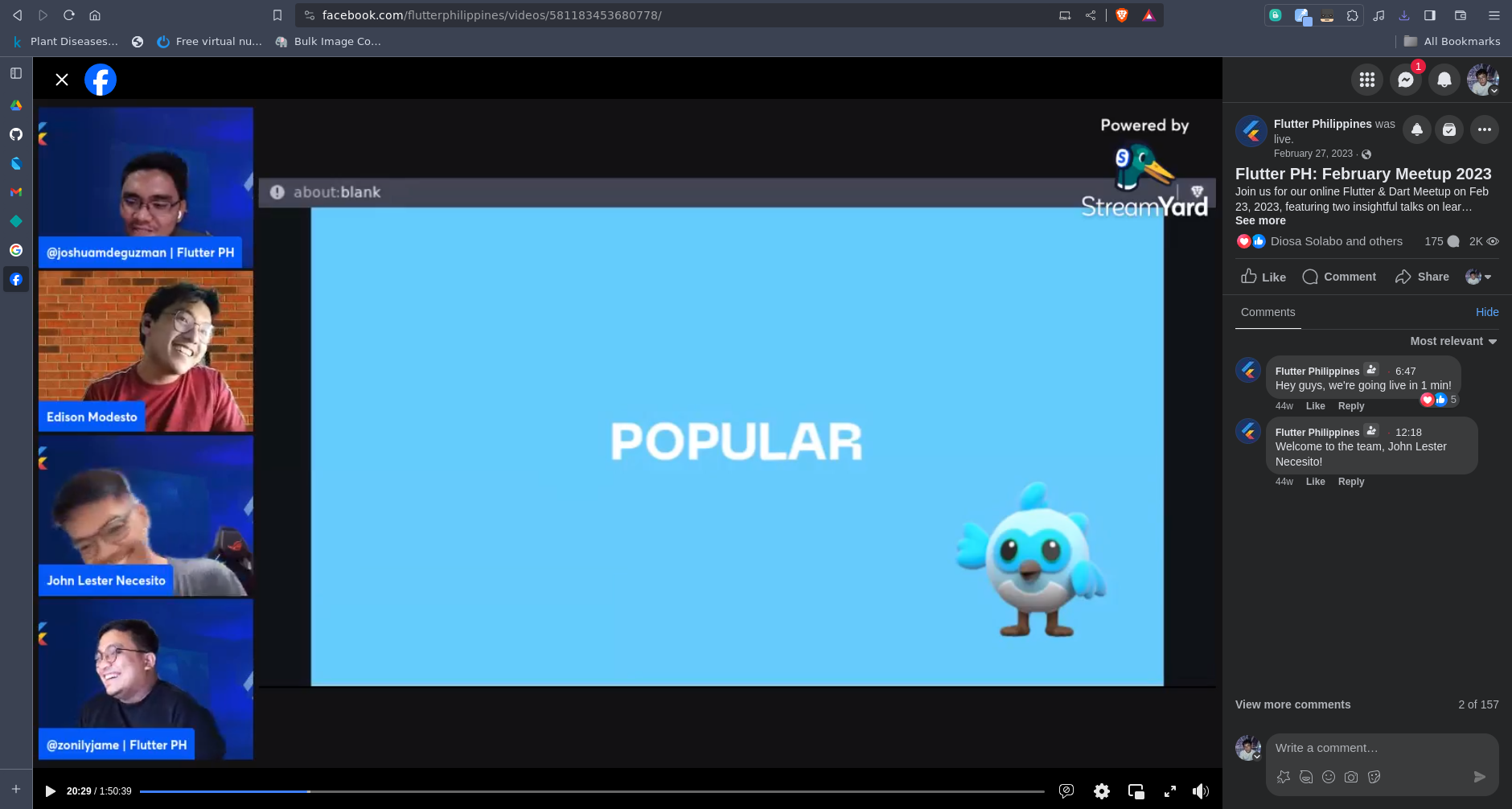Open Facebook notifications bell in header
Viewport: 1512px width, 809px height.
point(1444,80)
